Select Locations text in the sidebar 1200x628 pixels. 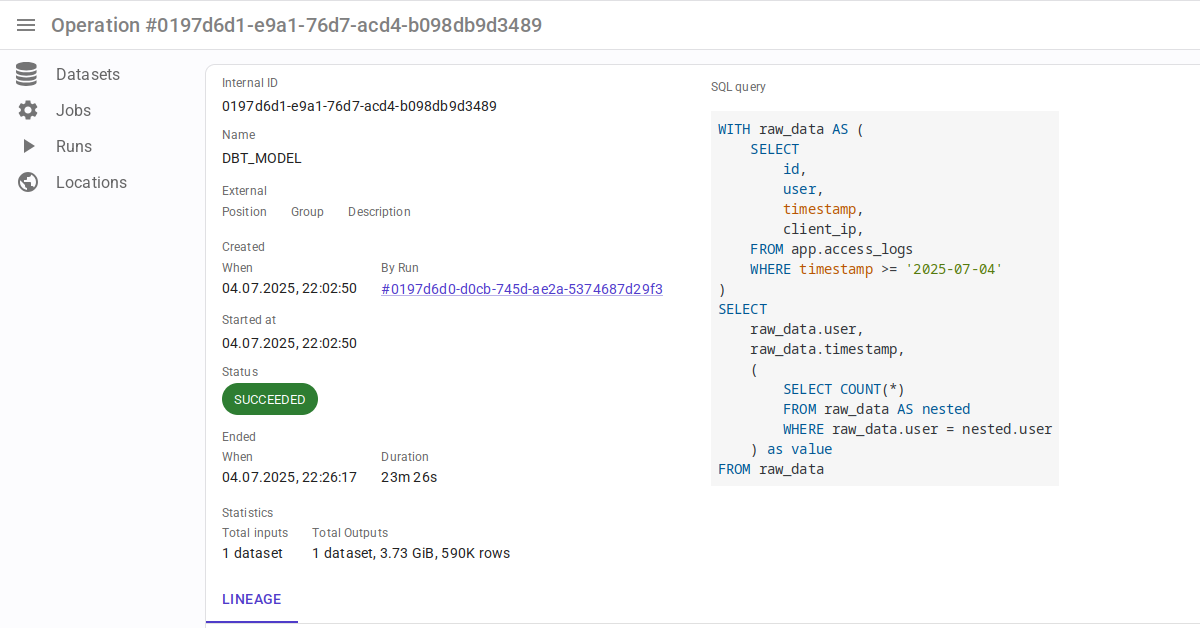pyautogui.click(x=91, y=183)
